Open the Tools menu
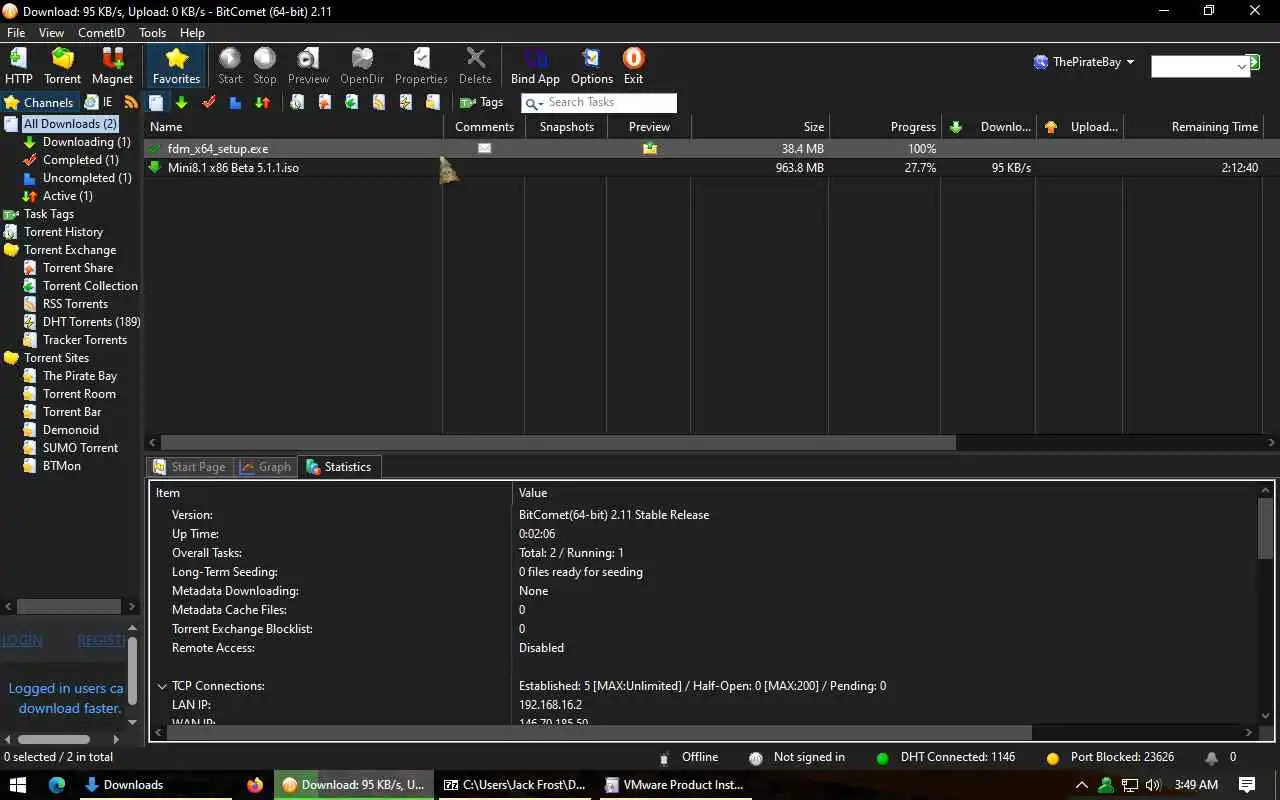 pyautogui.click(x=152, y=33)
